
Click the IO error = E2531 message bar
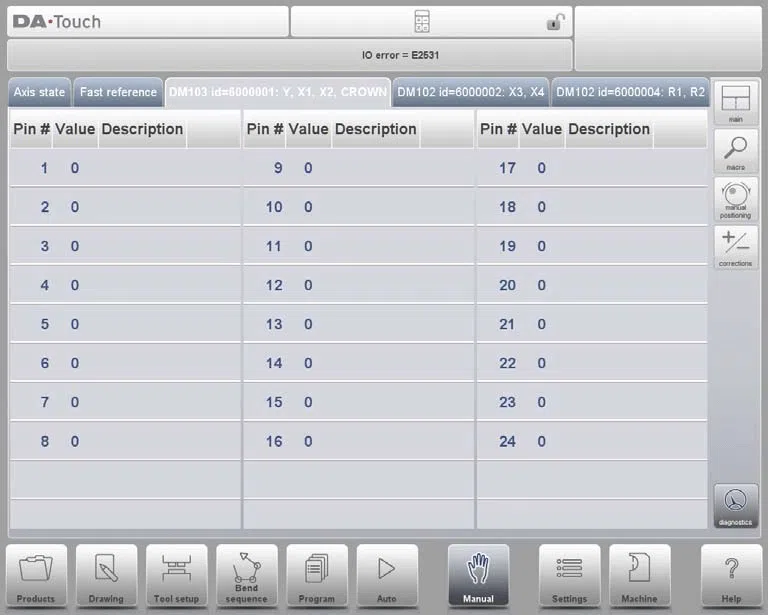coord(290,55)
